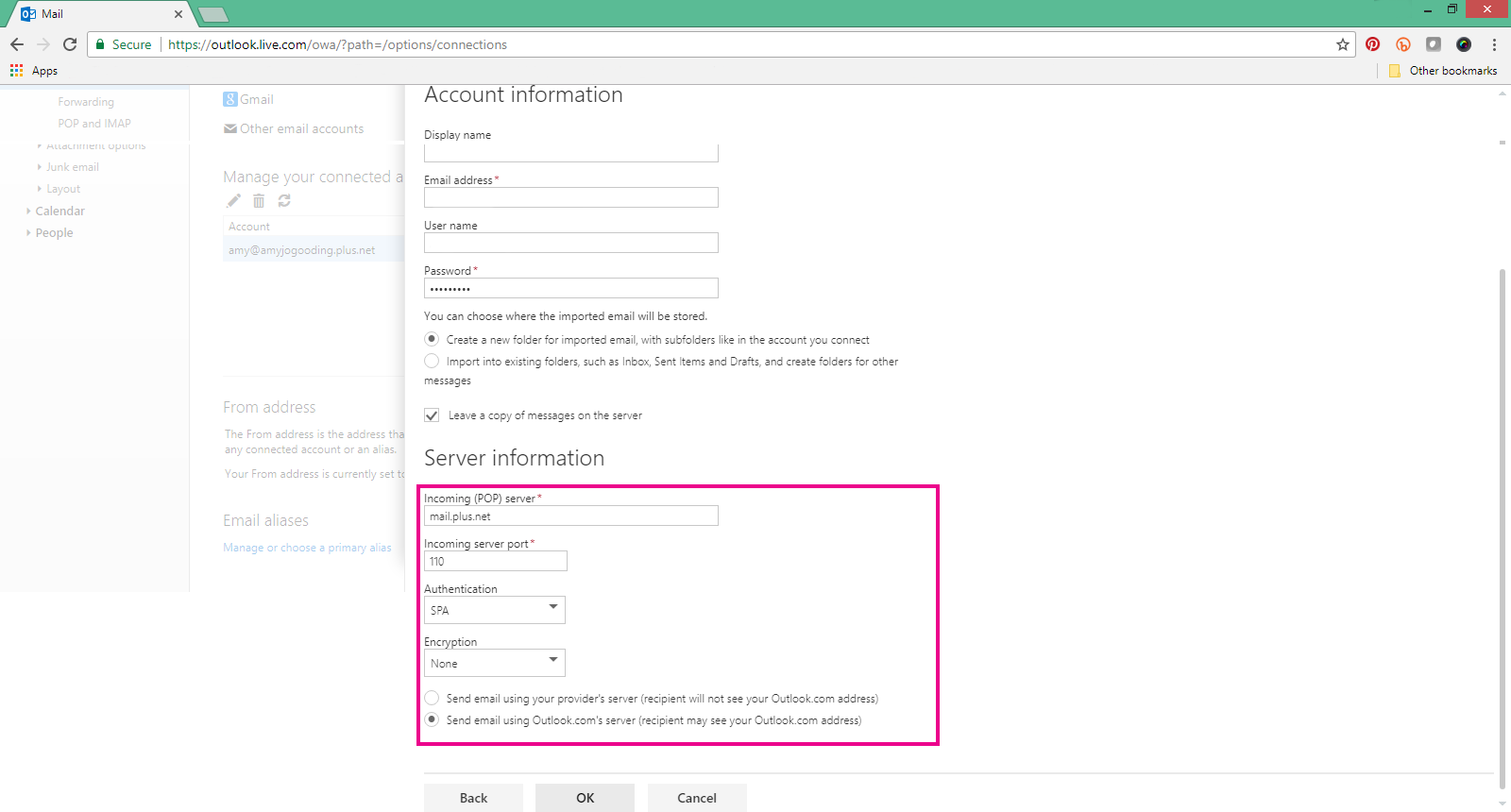Click the Pinterest extension icon
This screenshot has width=1511, height=812.
pos(1372,44)
